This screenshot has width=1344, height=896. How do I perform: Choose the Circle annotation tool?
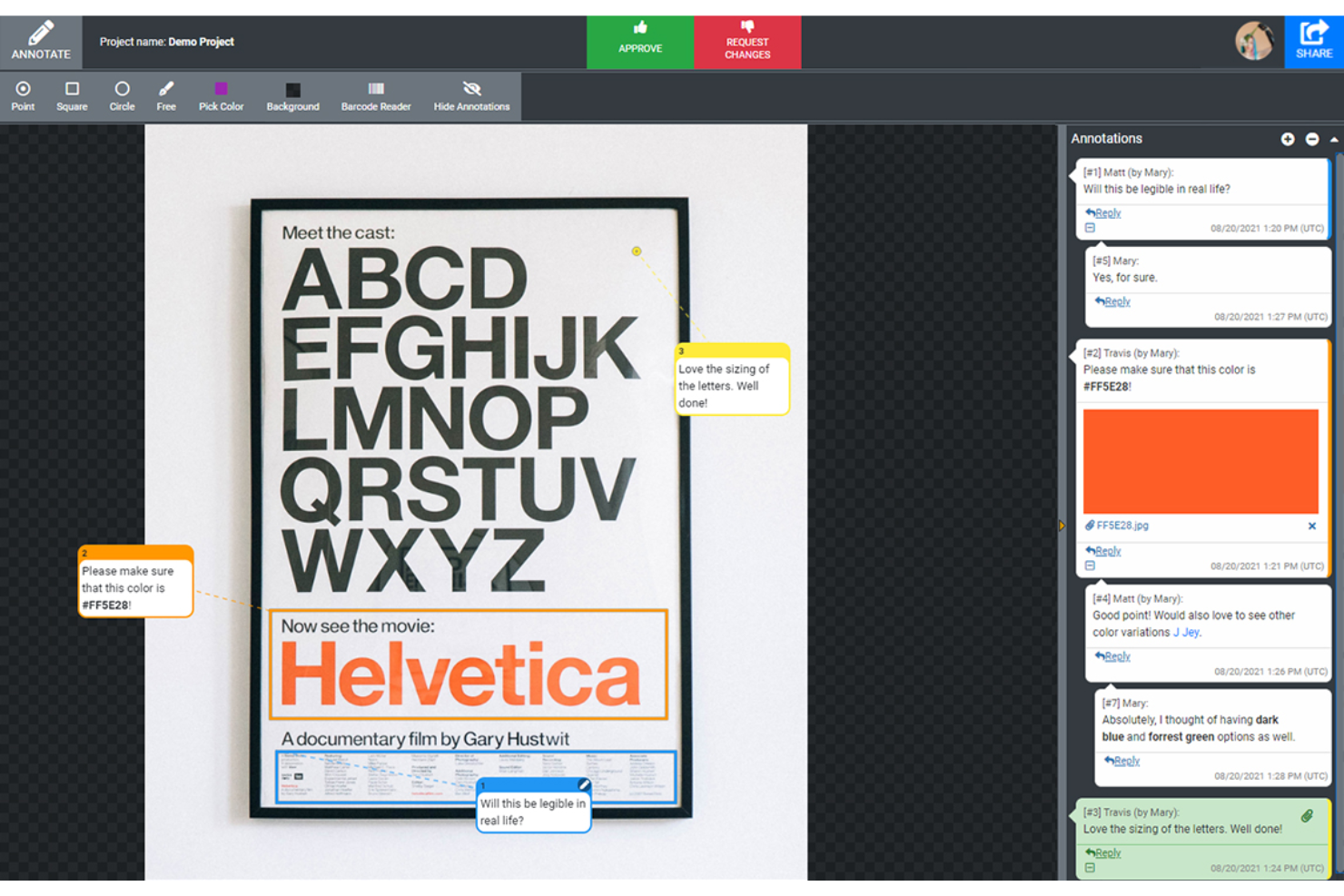click(x=122, y=95)
